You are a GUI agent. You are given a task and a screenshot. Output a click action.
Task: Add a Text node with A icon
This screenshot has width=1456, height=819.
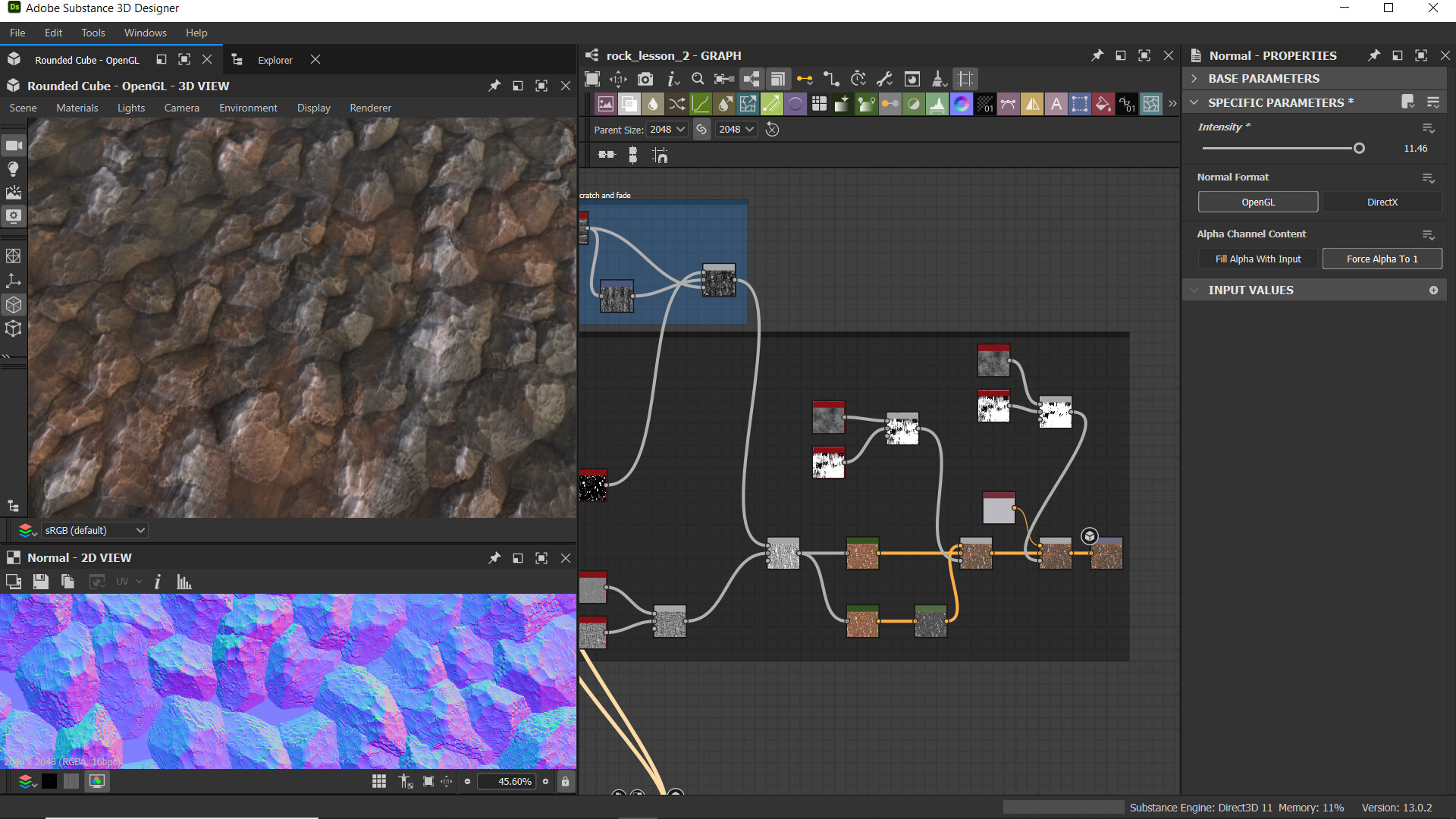(x=1056, y=104)
